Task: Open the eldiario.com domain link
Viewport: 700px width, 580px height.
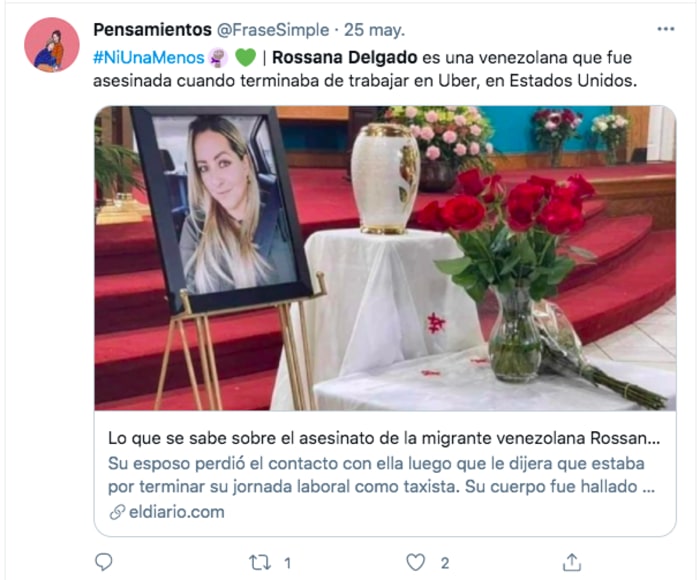Action: point(177,512)
